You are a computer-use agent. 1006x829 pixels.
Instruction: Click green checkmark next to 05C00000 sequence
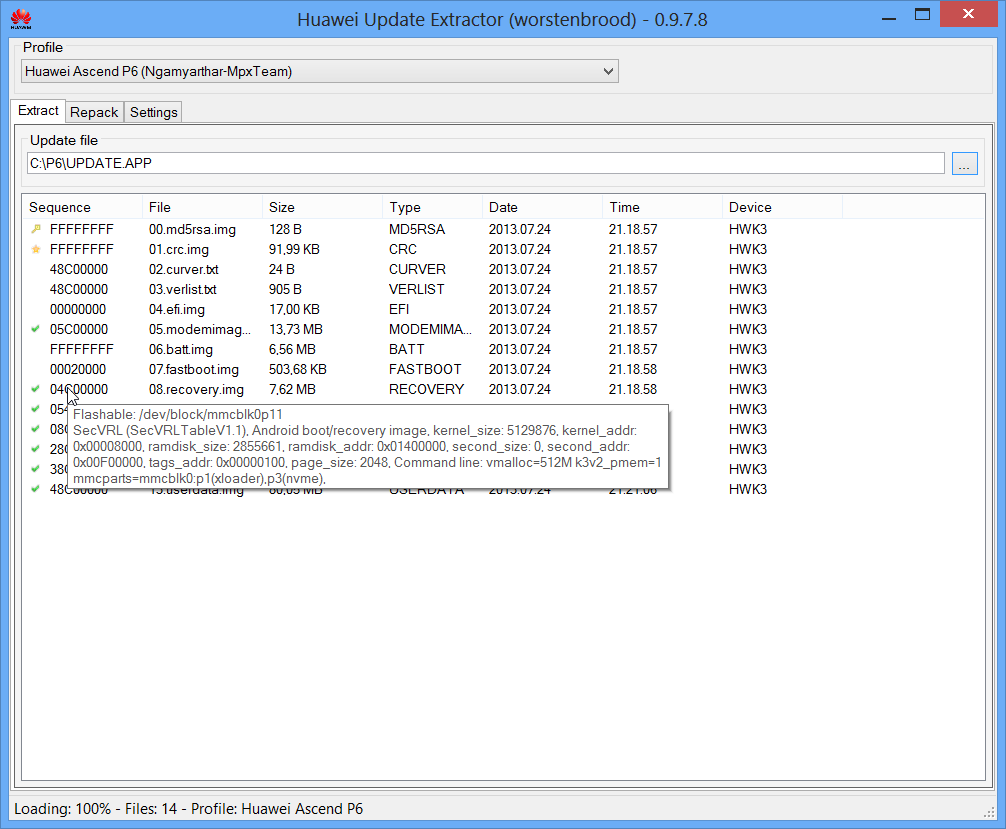click(36, 329)
